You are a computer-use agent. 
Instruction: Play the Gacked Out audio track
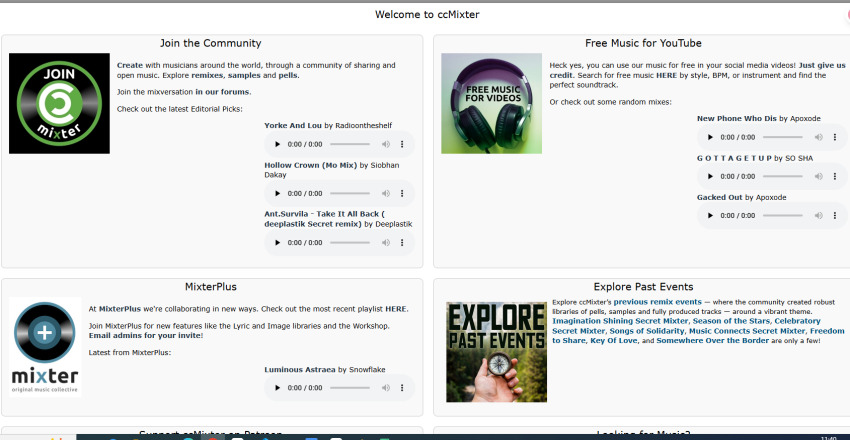(711, 215)
